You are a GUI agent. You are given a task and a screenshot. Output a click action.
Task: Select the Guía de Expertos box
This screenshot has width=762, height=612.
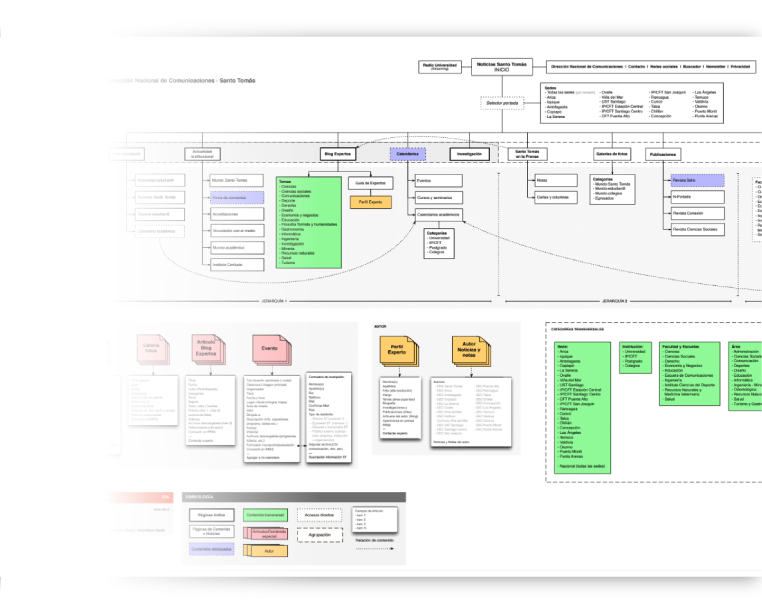pos(370,183)
